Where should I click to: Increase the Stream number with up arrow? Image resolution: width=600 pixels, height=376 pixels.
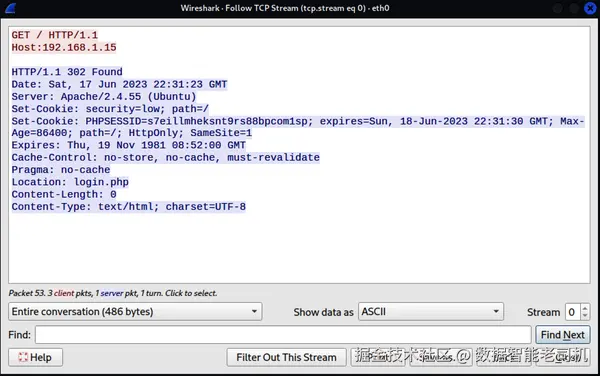pyautogui.click(x=585, y=308)
